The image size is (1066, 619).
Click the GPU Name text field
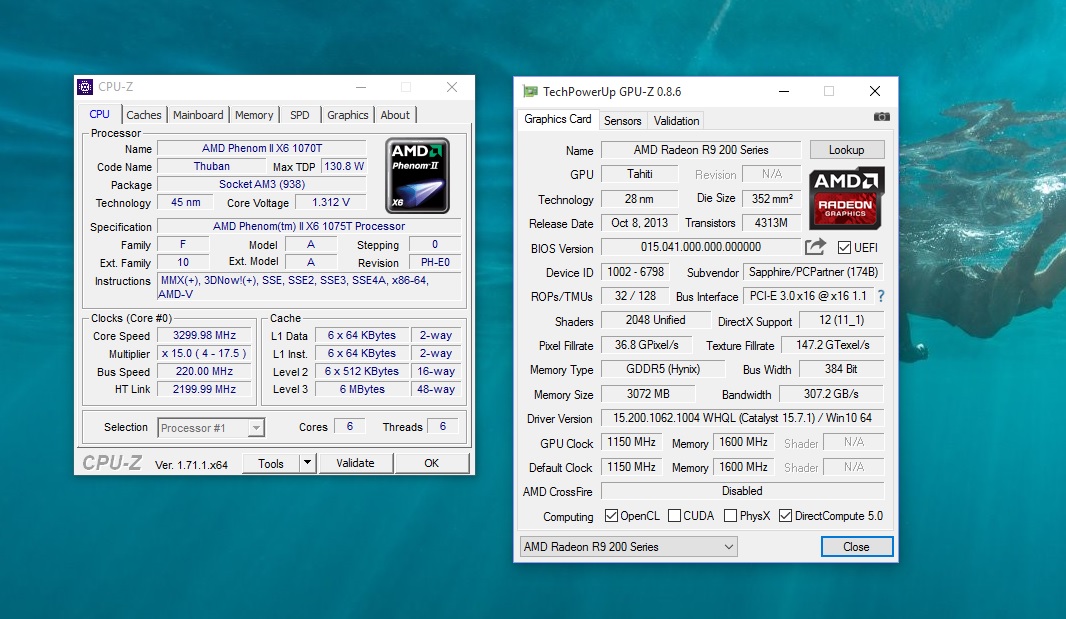click(x=699, y=150)
